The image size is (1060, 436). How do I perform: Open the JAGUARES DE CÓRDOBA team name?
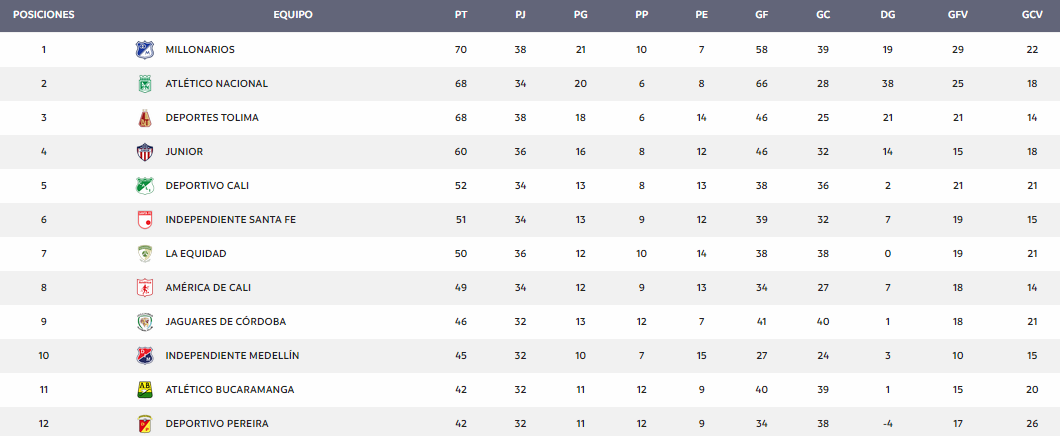(x=226, y=322)
